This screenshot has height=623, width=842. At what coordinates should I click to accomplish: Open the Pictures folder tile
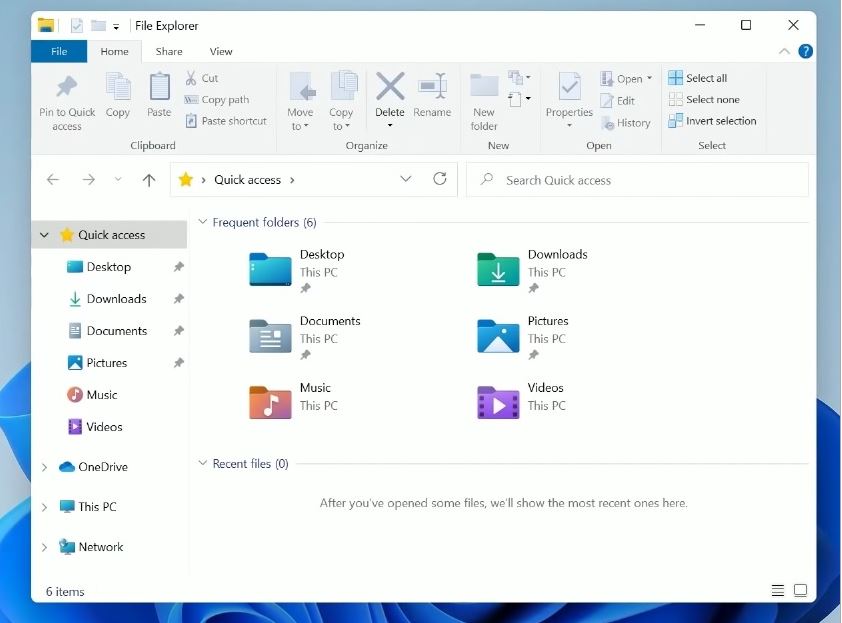524,337
